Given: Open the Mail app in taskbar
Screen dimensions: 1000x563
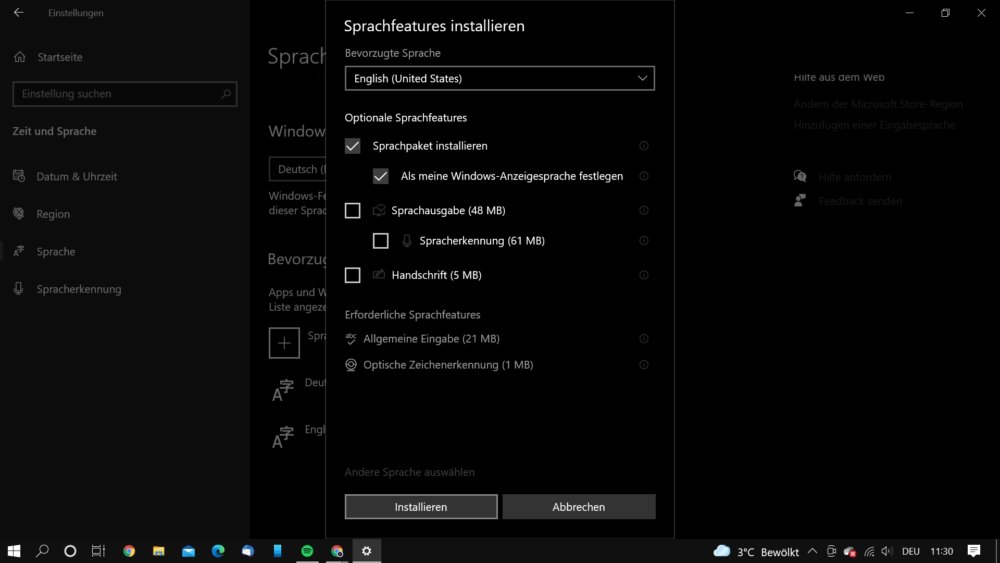Looking at the screenshot, I should pos(188,551).
